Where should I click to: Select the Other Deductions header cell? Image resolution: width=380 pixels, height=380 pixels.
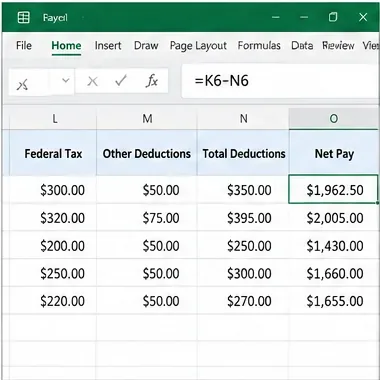147,153
